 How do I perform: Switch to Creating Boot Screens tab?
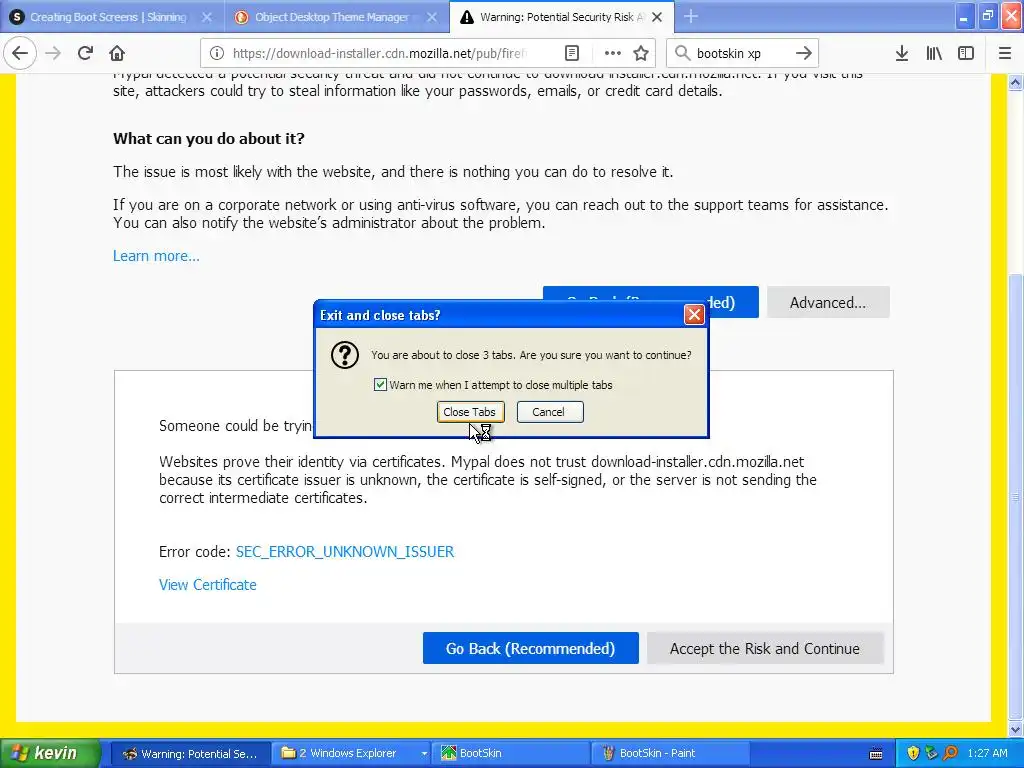point(108,17)
